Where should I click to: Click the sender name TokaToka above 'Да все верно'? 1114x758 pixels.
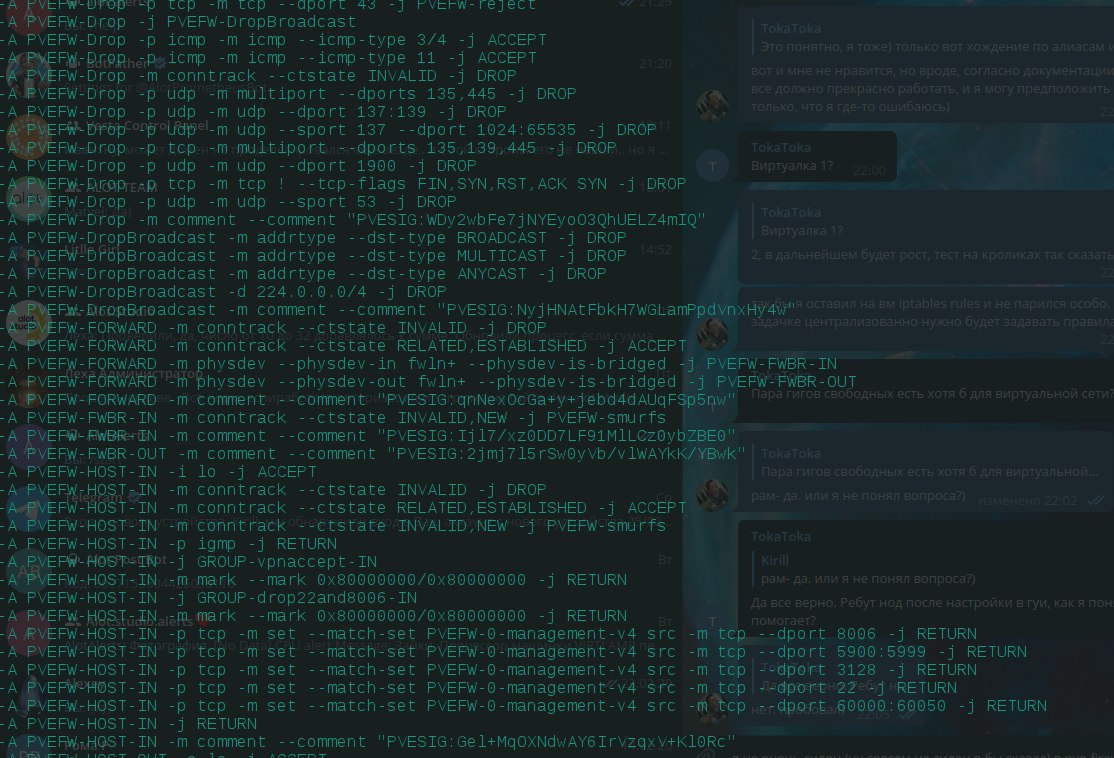click(780, 536)
